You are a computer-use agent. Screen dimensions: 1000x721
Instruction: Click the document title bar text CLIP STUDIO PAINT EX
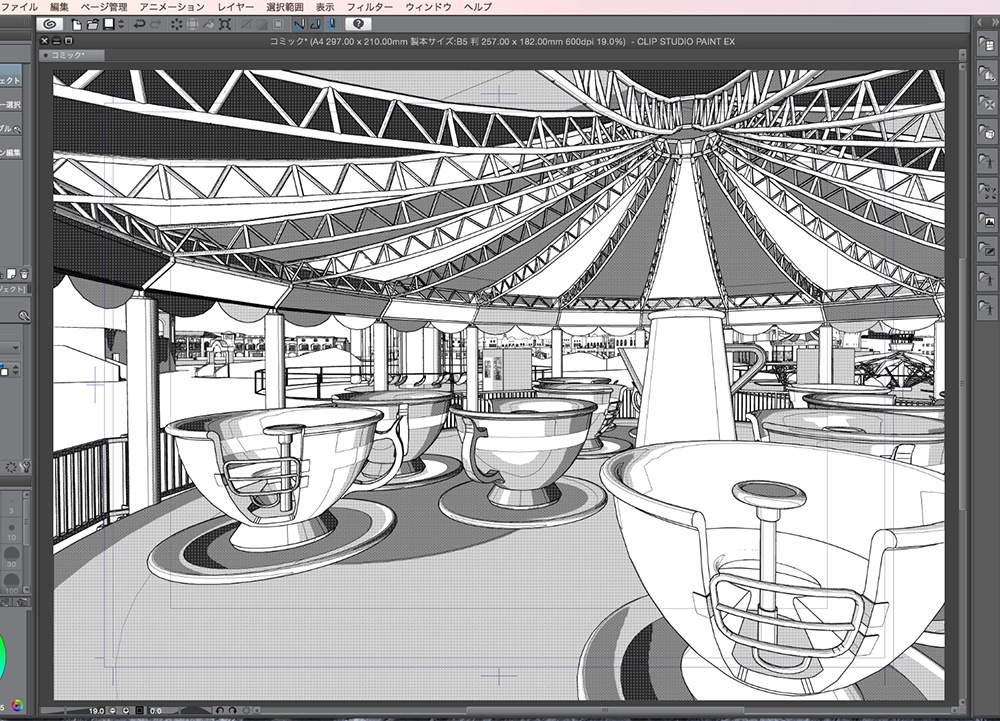point(686,41)
